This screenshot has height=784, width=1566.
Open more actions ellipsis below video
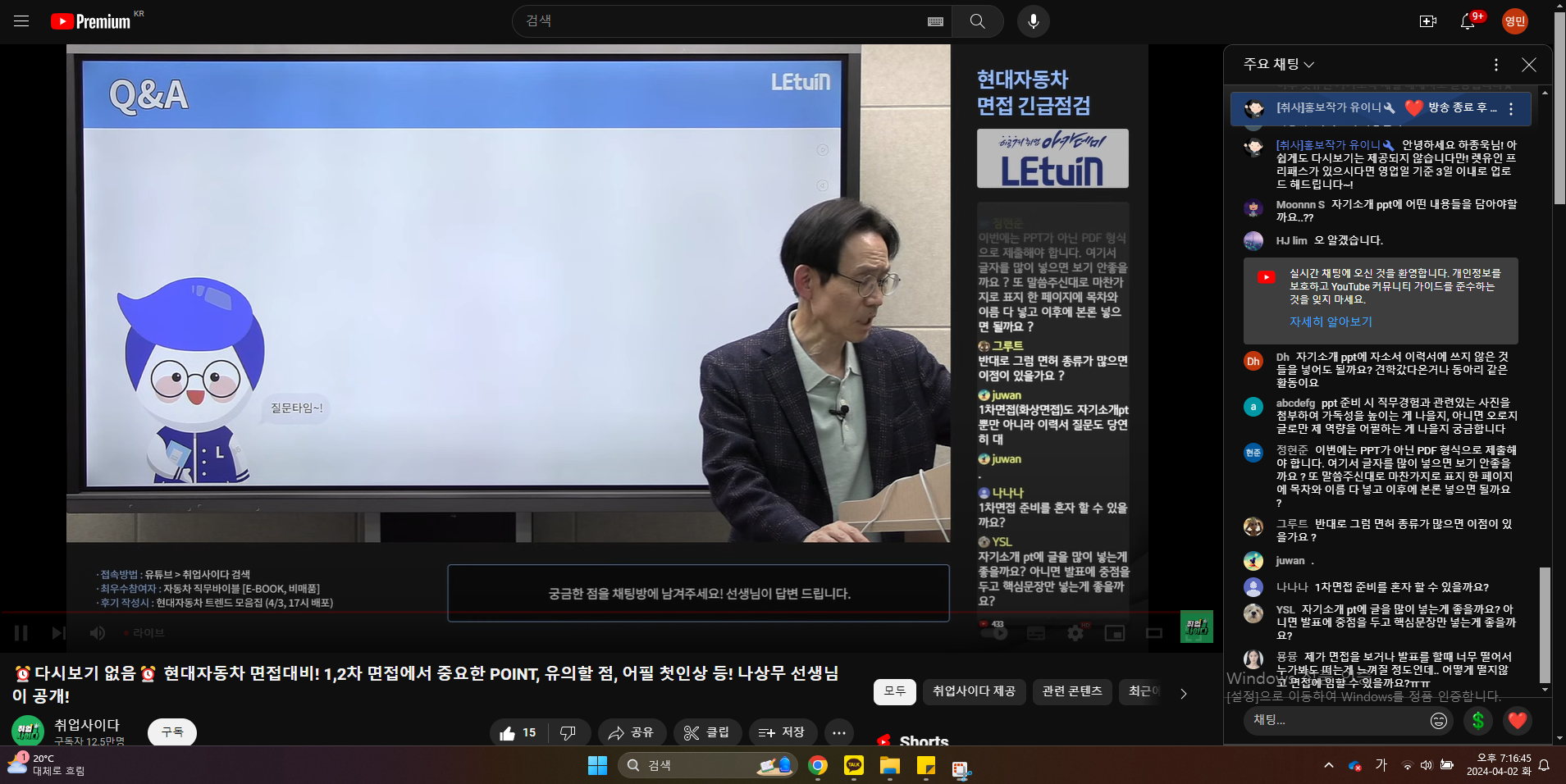click(838, 732)
